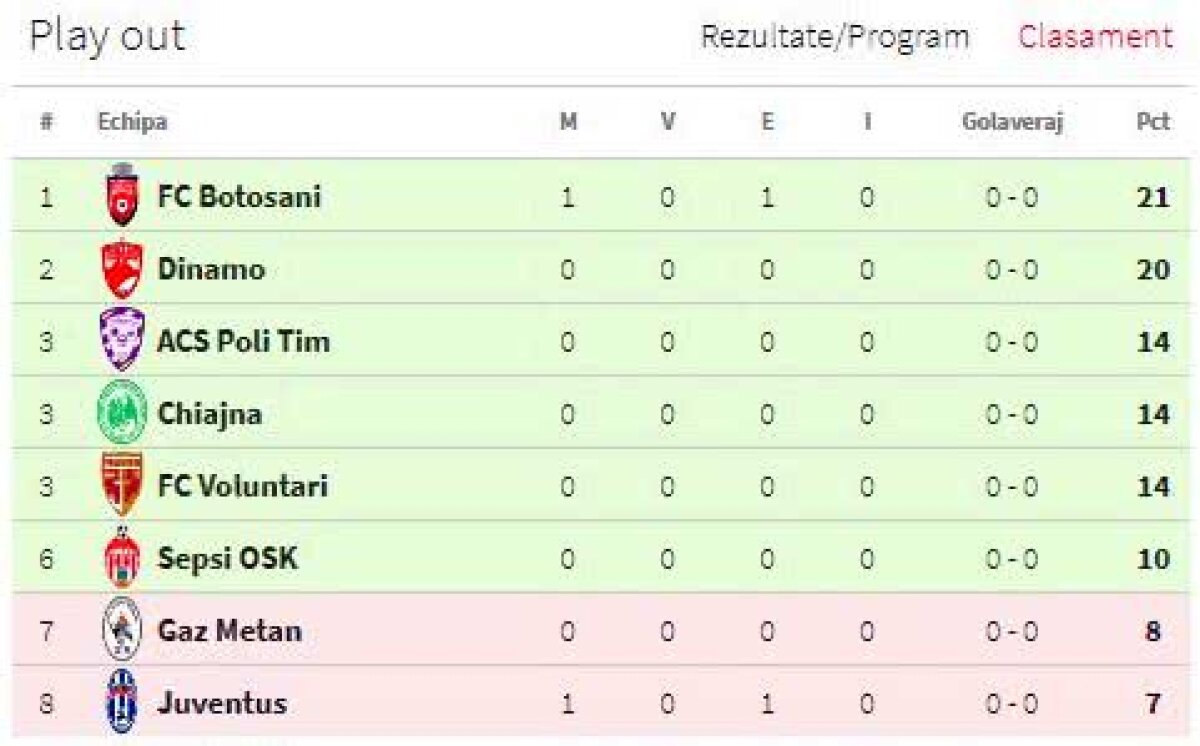Click the ACS Poli Tim crest

[x=122, y=341]
